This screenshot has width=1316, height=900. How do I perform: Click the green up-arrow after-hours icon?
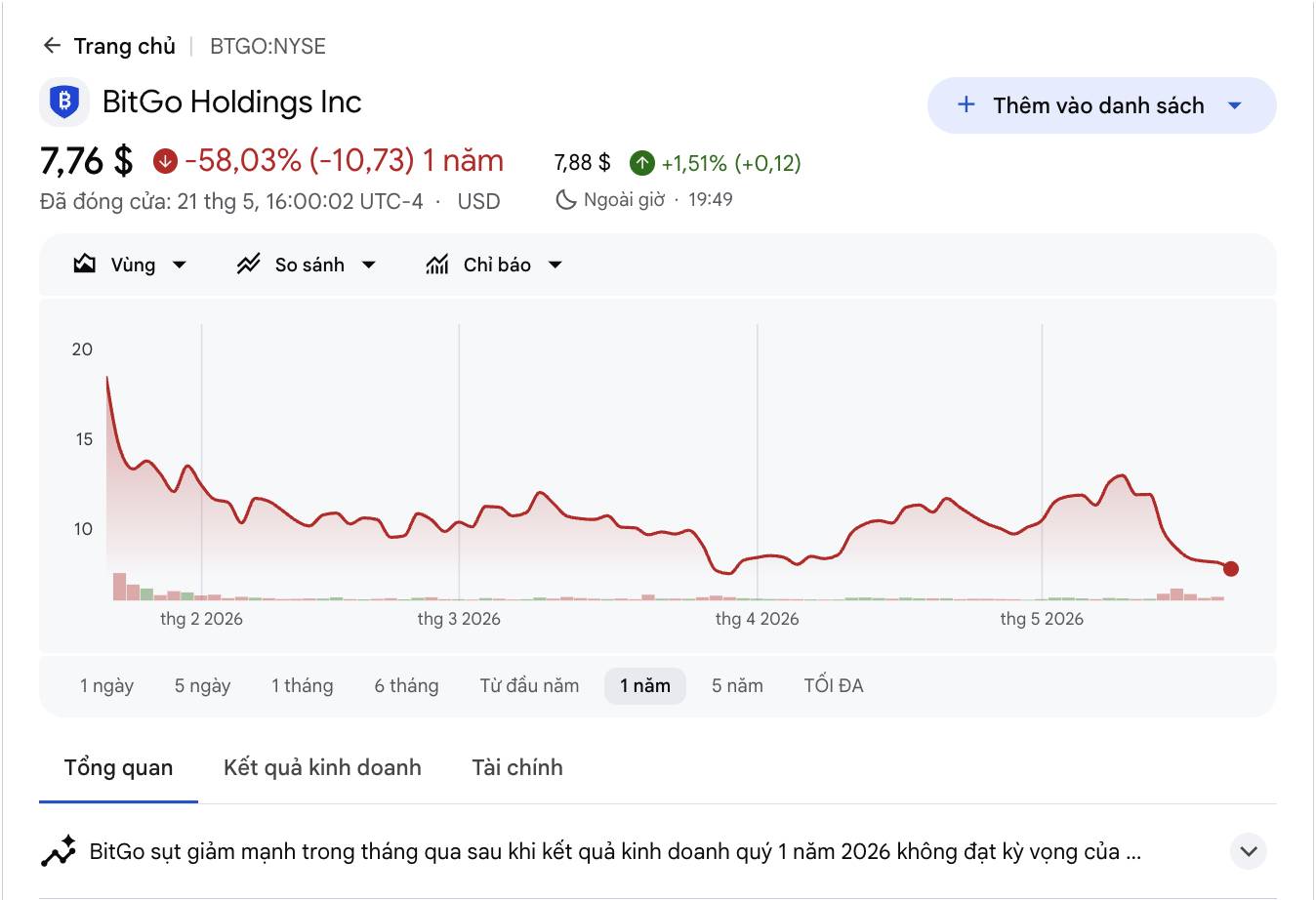(641, 162)
